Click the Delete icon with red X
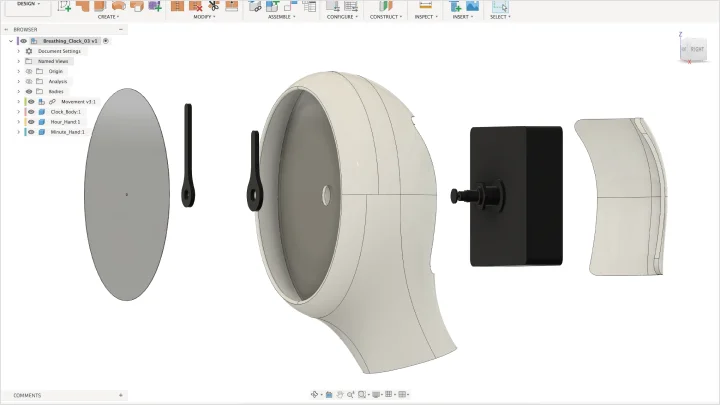The image size is (720, 405). point(196,6)
